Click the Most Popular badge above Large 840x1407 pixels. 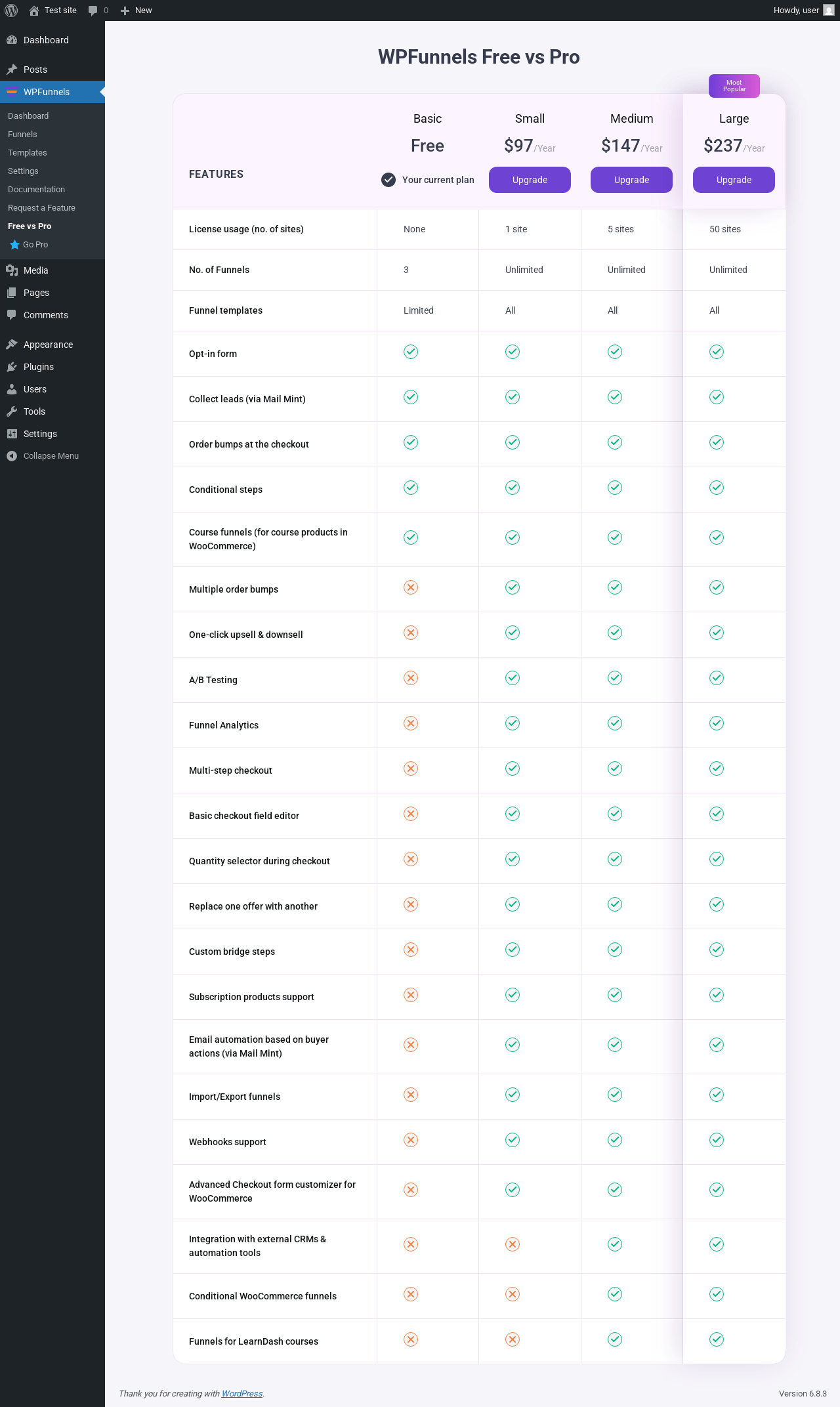[x=734, y=86]
